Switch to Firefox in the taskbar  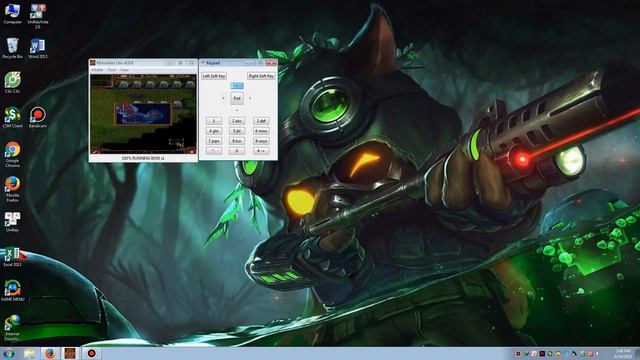[x=50, y=353]
